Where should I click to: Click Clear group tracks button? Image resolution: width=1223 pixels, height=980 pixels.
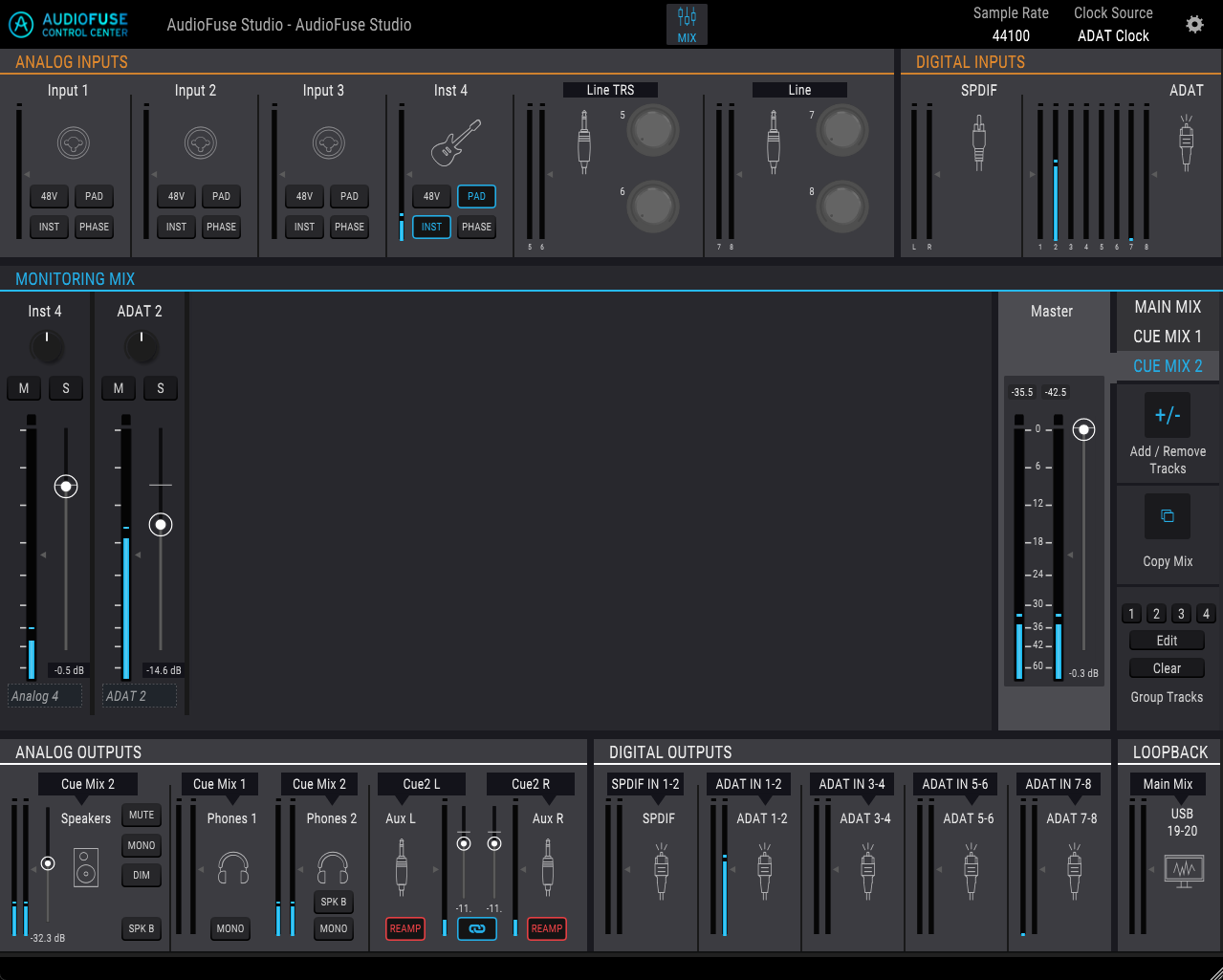(x=1167, y=668)
